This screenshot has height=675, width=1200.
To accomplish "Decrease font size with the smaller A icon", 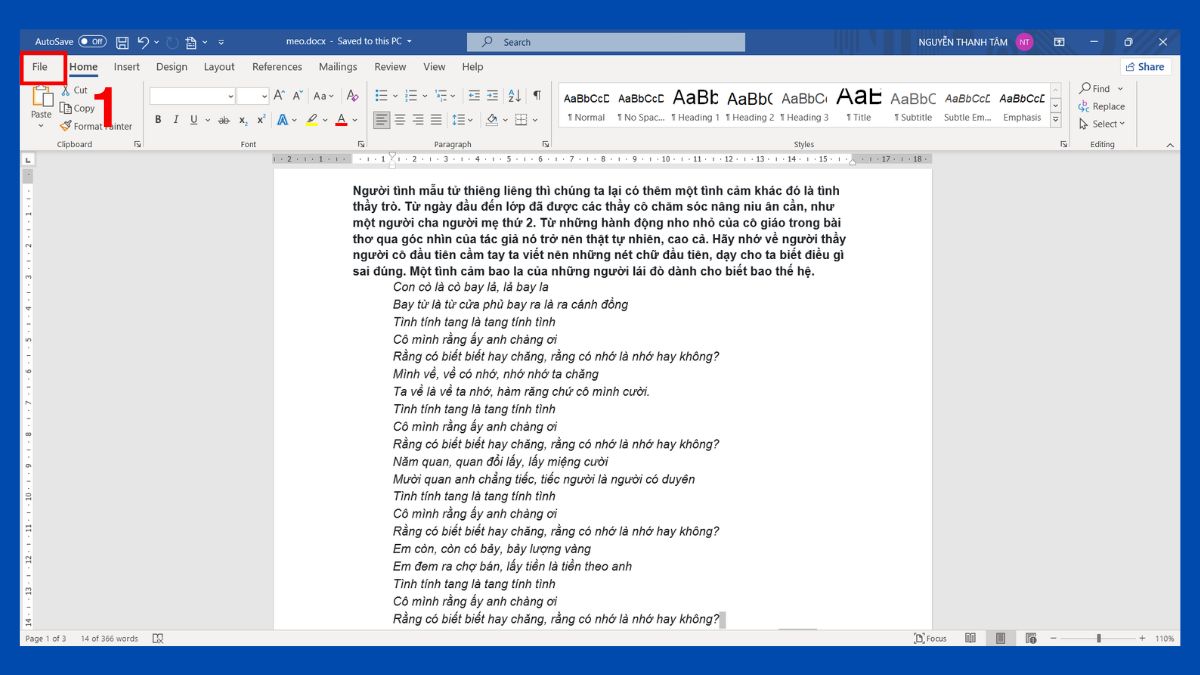I will 298,96.
